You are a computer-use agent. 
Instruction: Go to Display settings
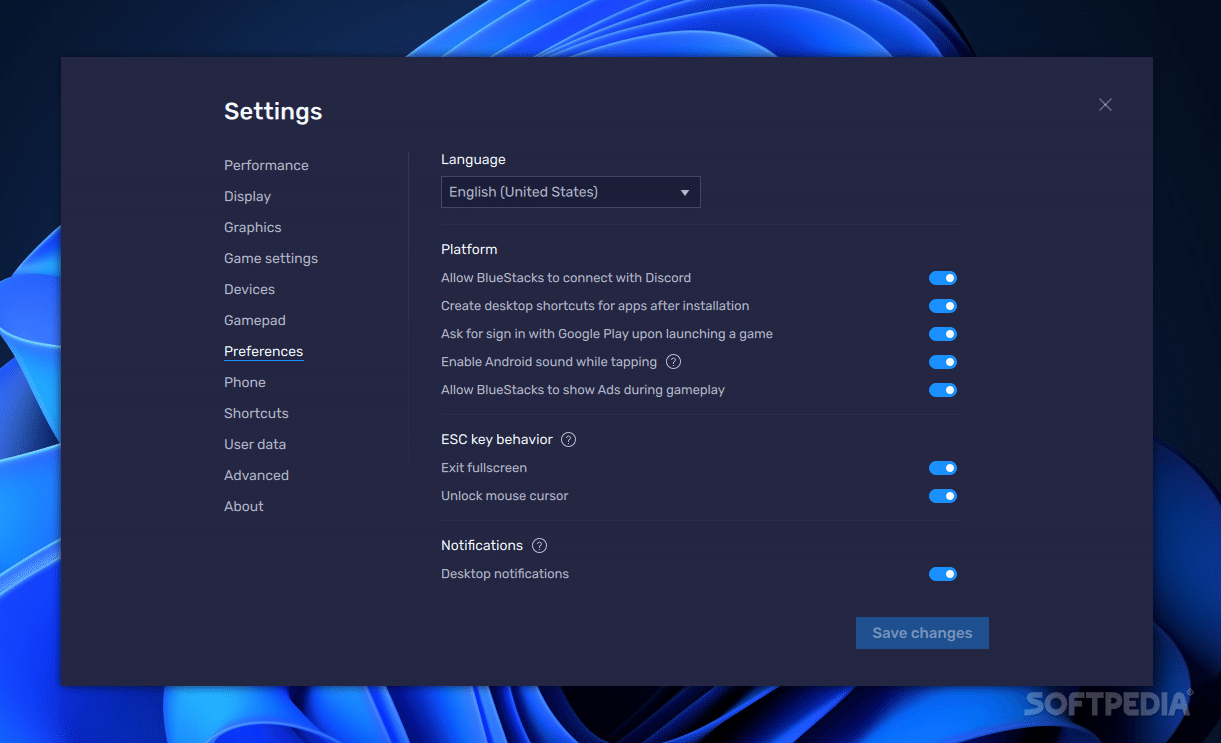pos(247,197)
